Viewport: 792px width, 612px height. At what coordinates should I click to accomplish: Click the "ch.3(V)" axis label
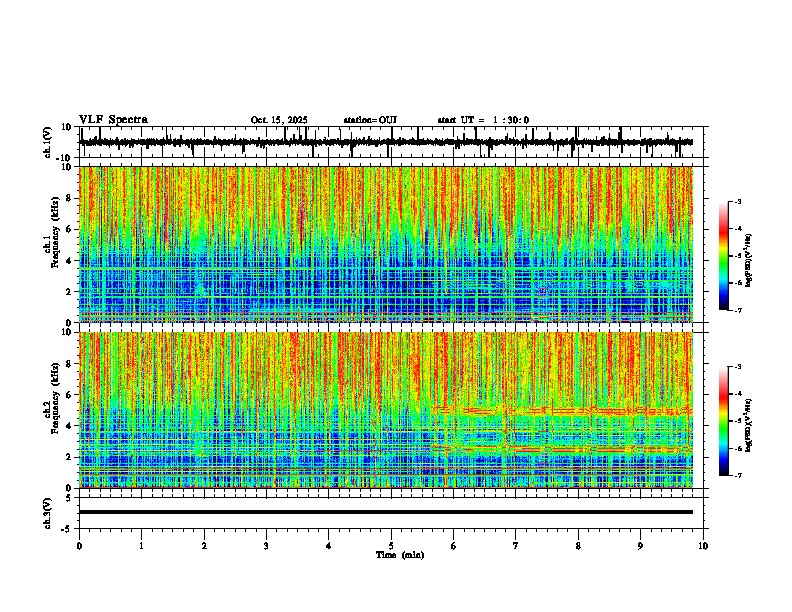point(48,513)
